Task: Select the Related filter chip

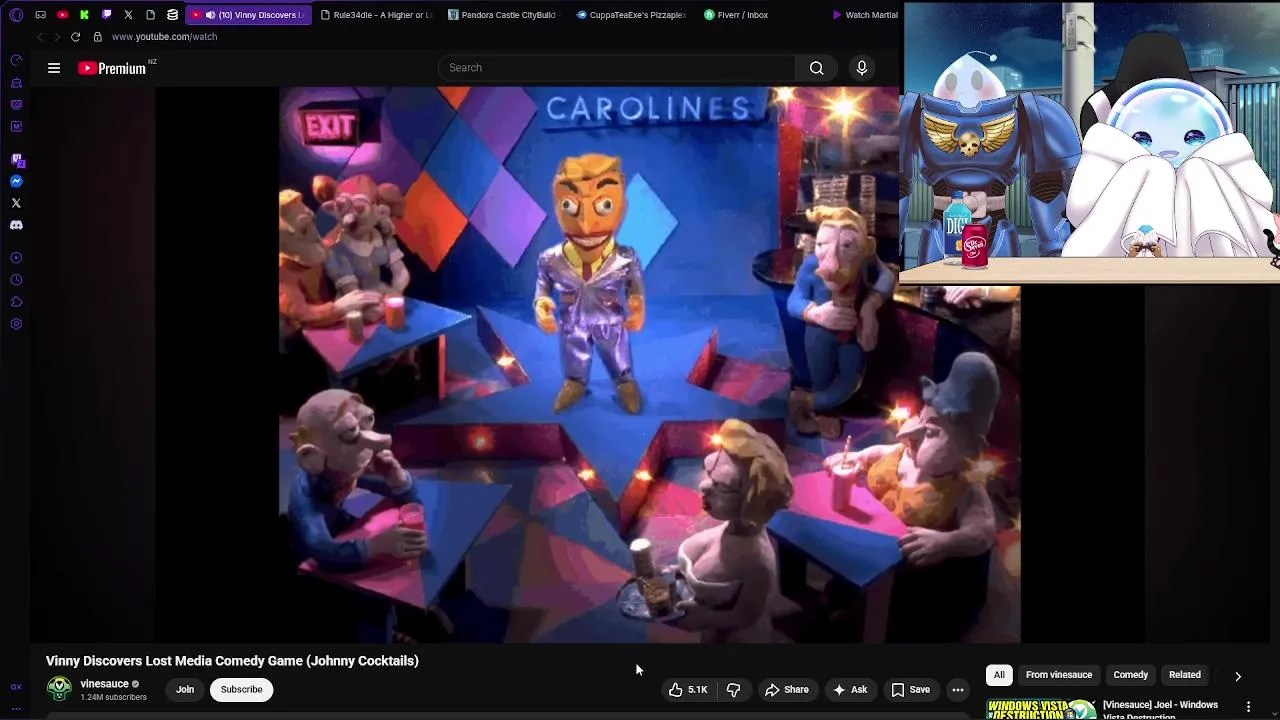Action: (x=1185, y=675)
